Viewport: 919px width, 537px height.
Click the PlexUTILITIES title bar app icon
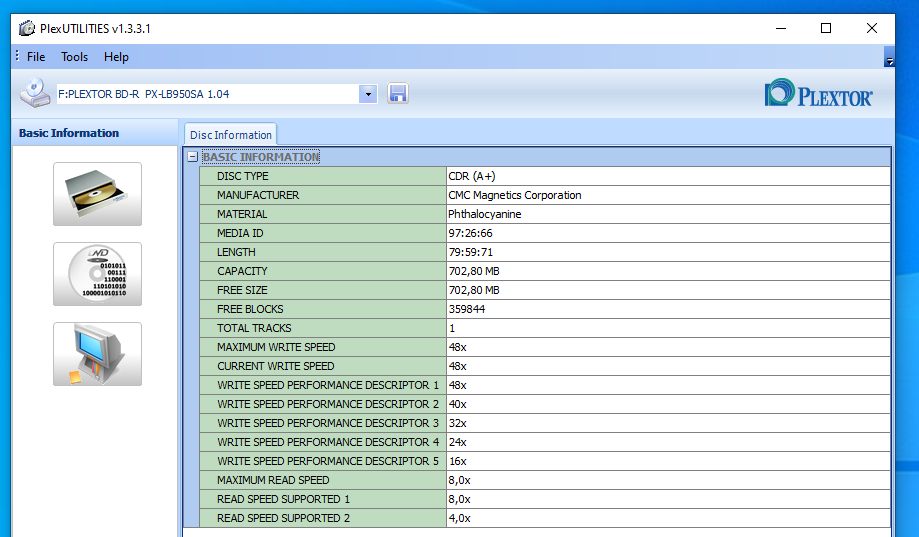(26, 28)
